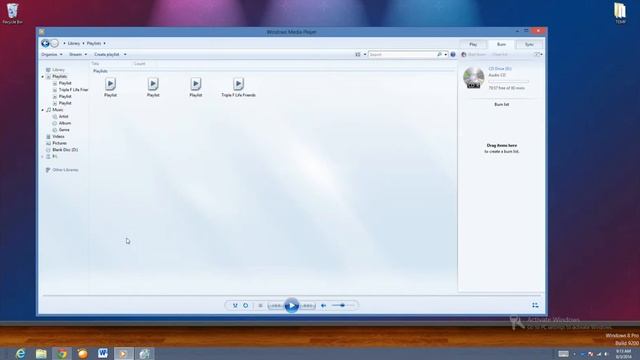Open Help with the blue question icon

tap(453, 54)
